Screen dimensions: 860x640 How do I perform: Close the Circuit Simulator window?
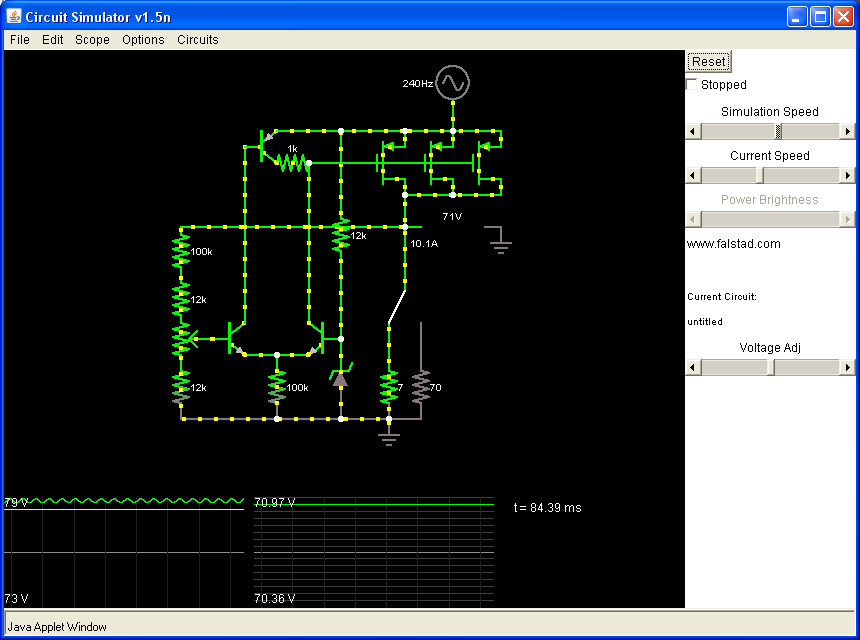coord(844,16)
